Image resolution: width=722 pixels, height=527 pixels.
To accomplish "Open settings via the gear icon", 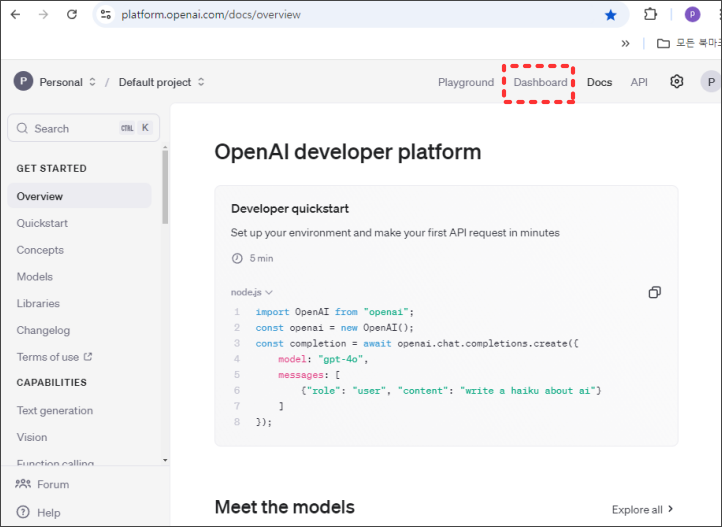I will [x=676, y=82].
